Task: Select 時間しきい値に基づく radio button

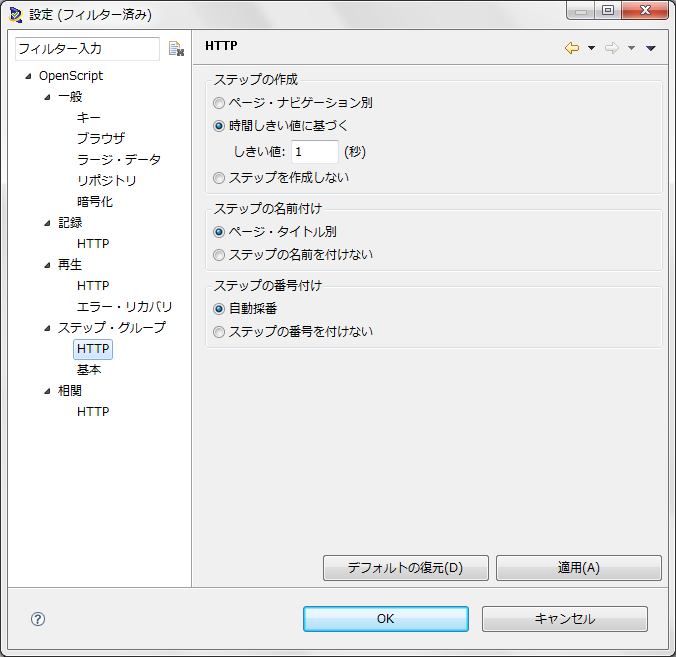Action: click(219, 126)
